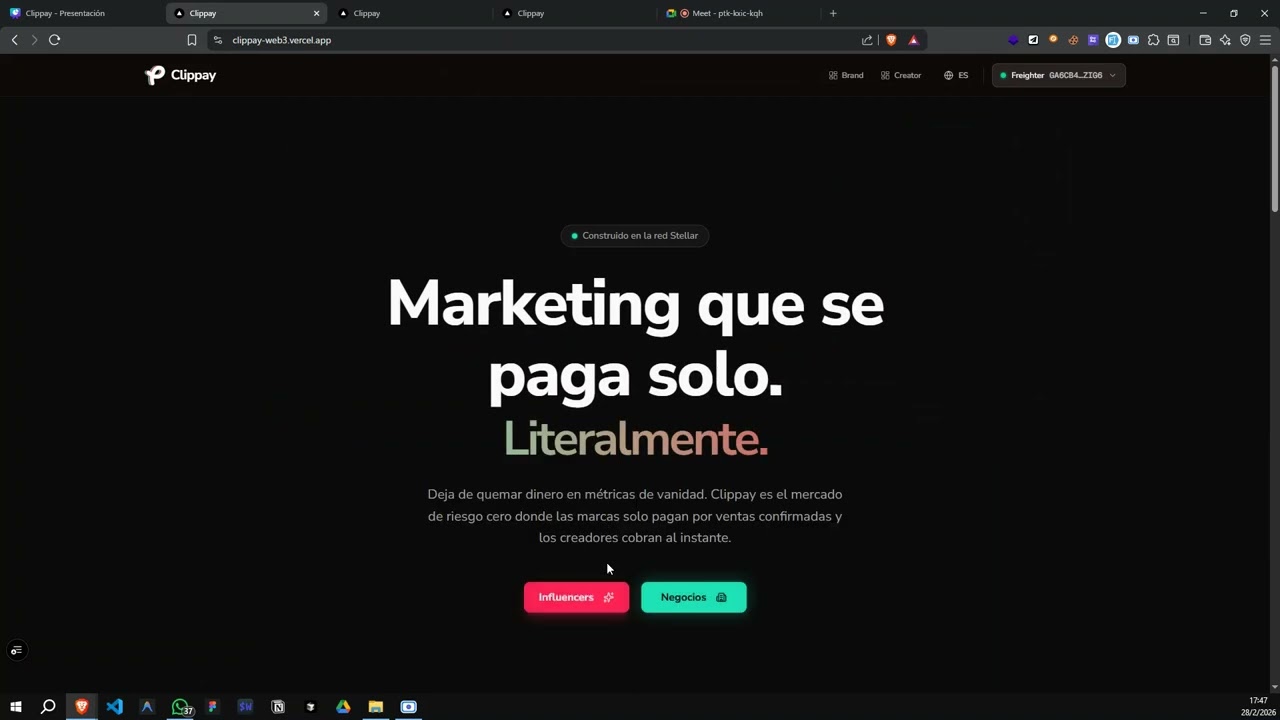This screenshot has height=720, width=1280.
Task: Click the Brave Rewards triangle icon
Action: pos(913,40)
